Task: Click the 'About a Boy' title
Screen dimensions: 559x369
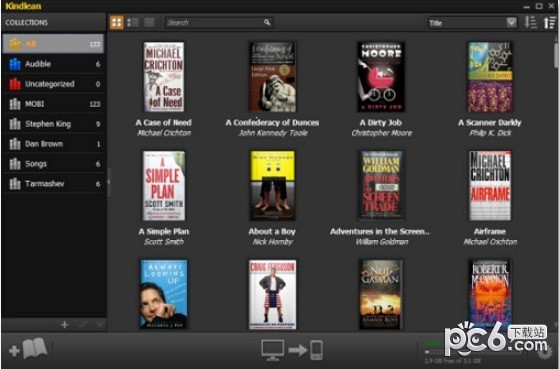Action: tap(272, 231)
